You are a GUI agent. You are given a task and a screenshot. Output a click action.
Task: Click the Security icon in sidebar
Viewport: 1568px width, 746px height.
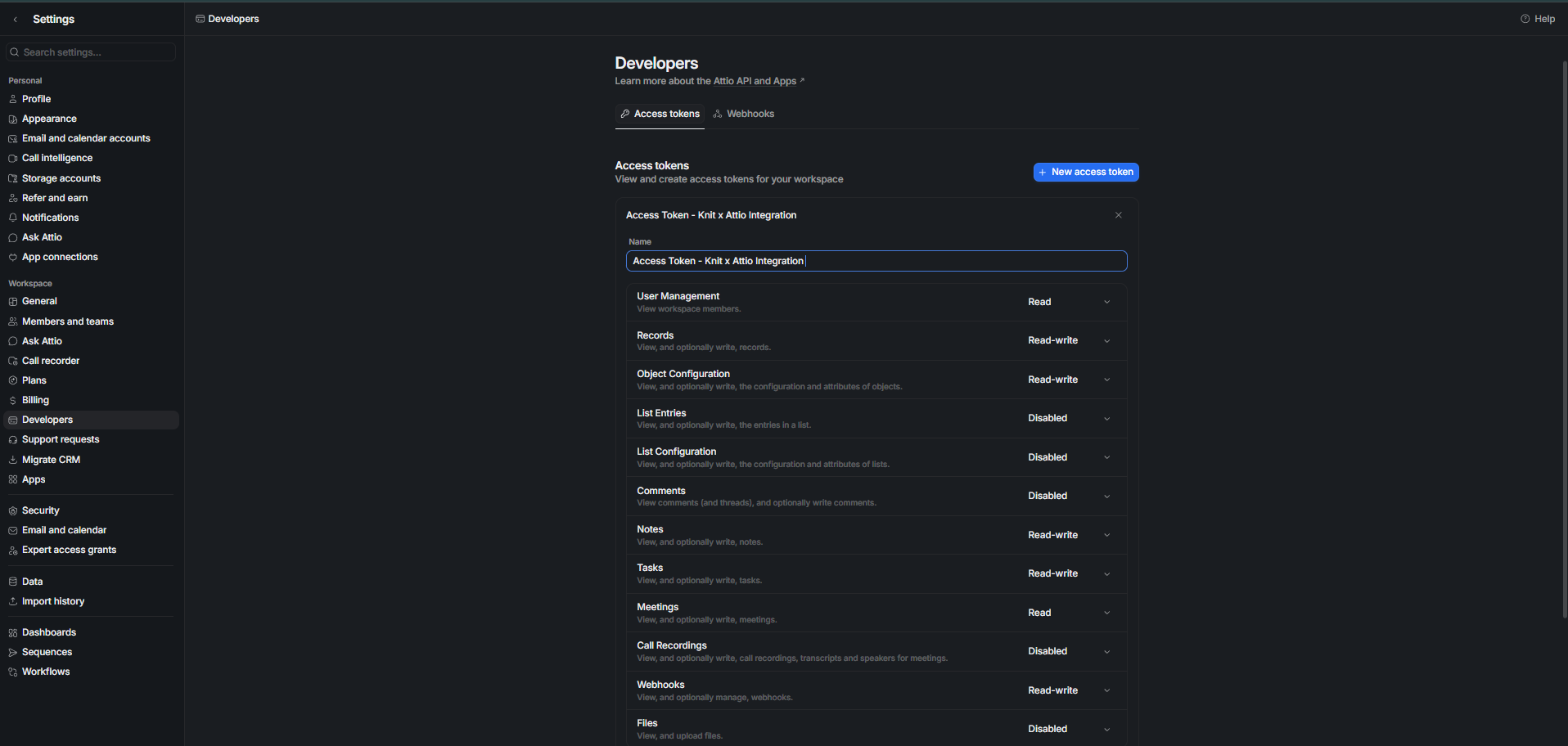pyautogui.click(x=13, y=510)
